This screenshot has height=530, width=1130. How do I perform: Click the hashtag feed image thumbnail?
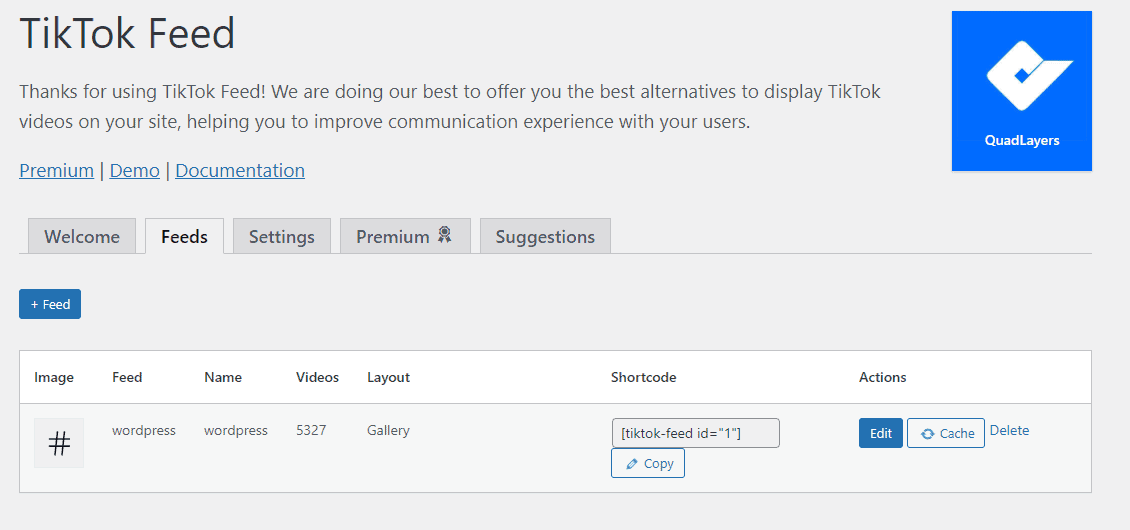pyautogui.click(x=59, y=443)
